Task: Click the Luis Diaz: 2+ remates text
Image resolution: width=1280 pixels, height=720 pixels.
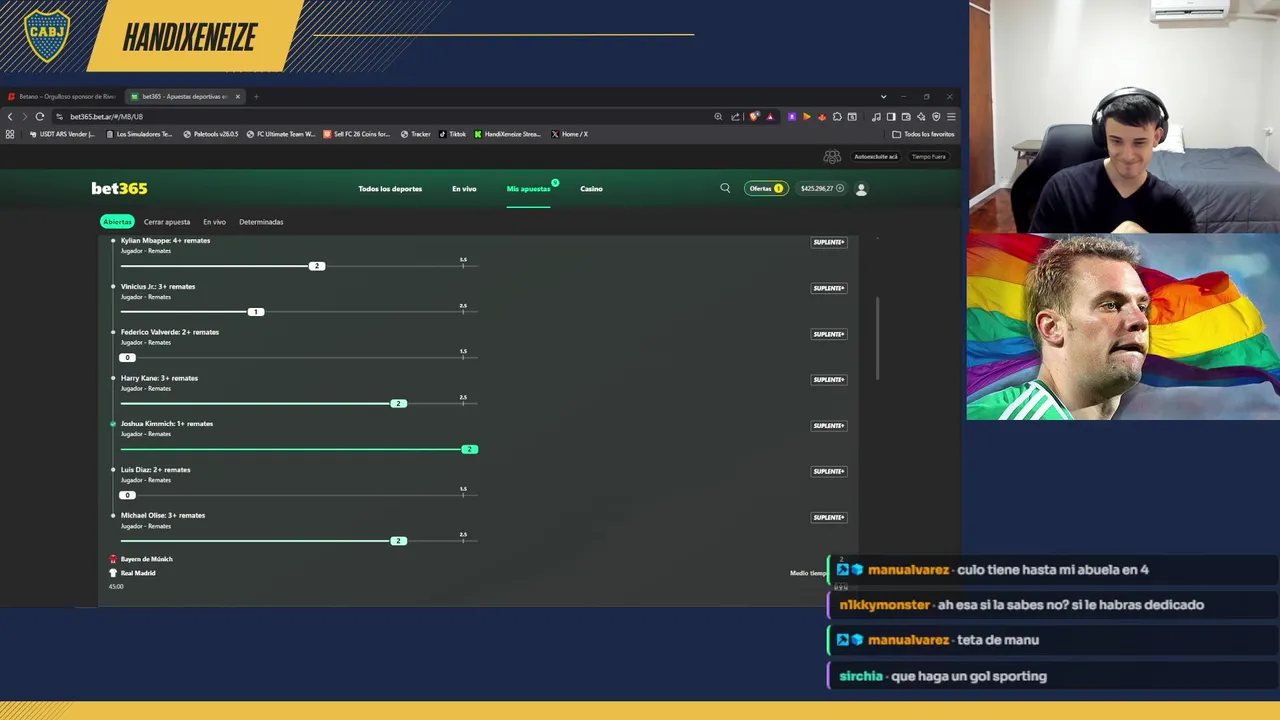Action: [x=155, y=470]
